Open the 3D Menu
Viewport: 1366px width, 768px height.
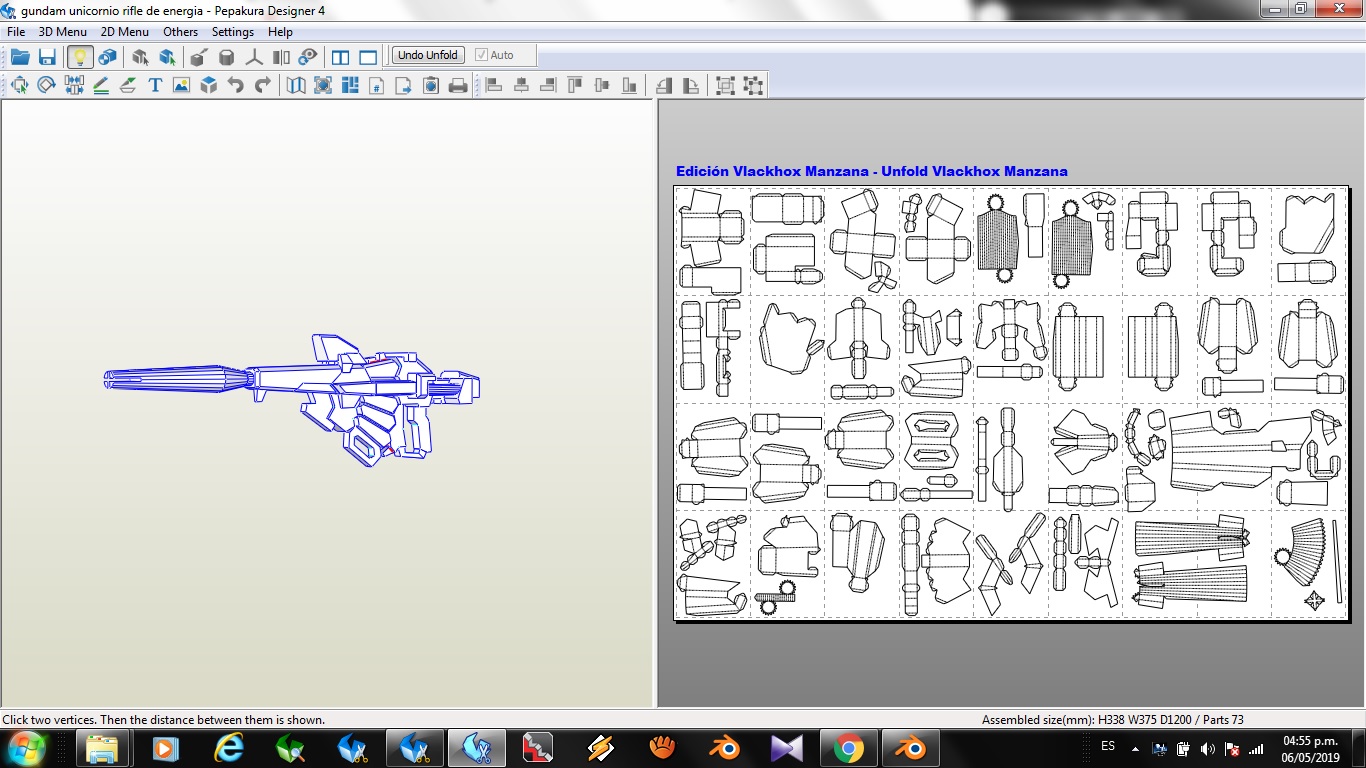point(63,32)
